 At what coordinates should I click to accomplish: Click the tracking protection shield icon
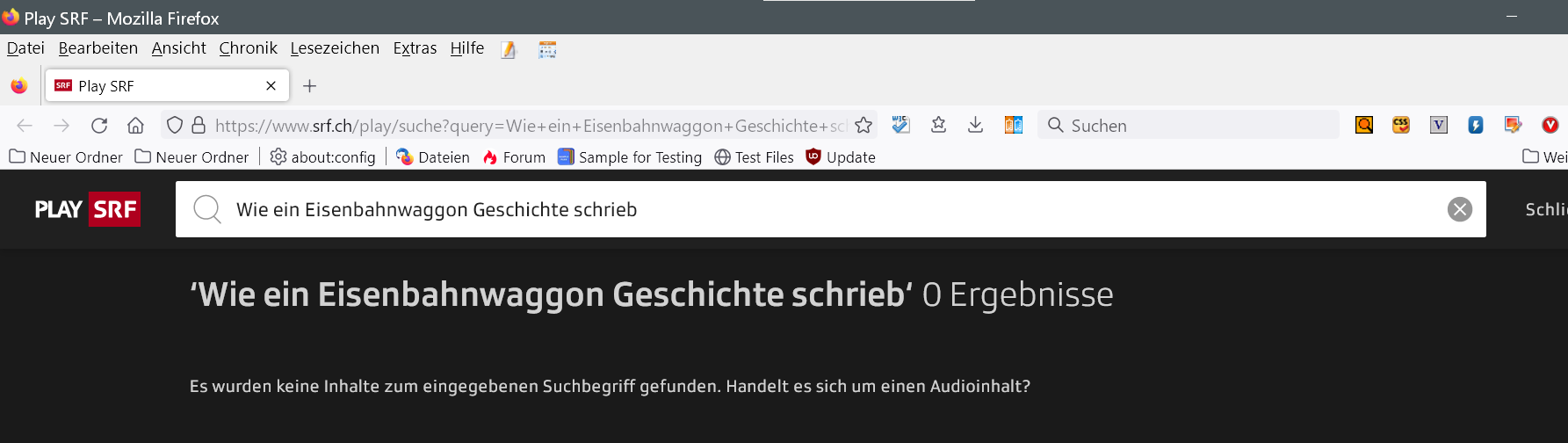(x=175, y=126)
